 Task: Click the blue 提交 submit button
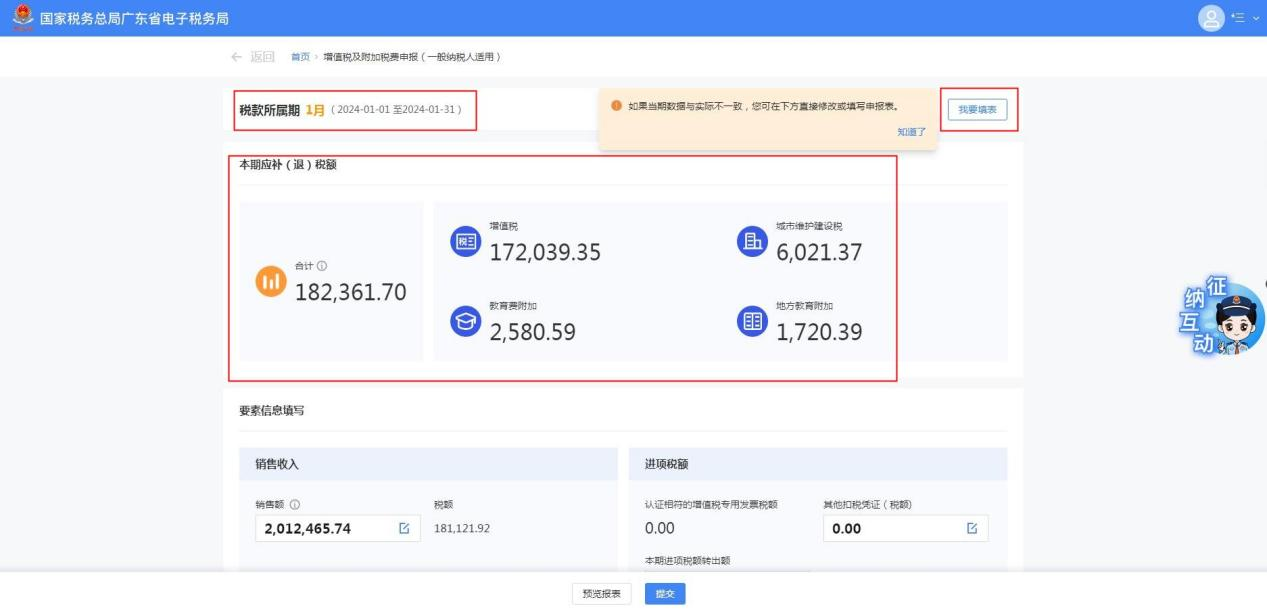[x=664, y=594]
